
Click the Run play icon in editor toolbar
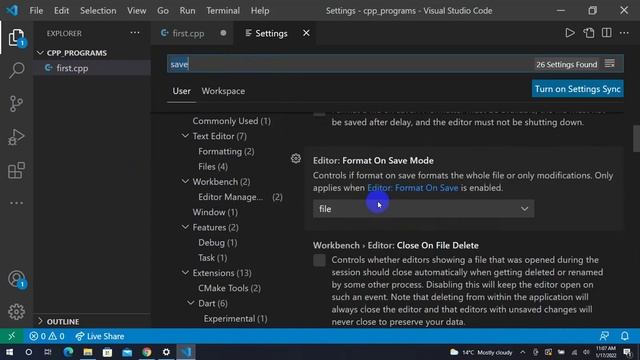coord(570,33)
